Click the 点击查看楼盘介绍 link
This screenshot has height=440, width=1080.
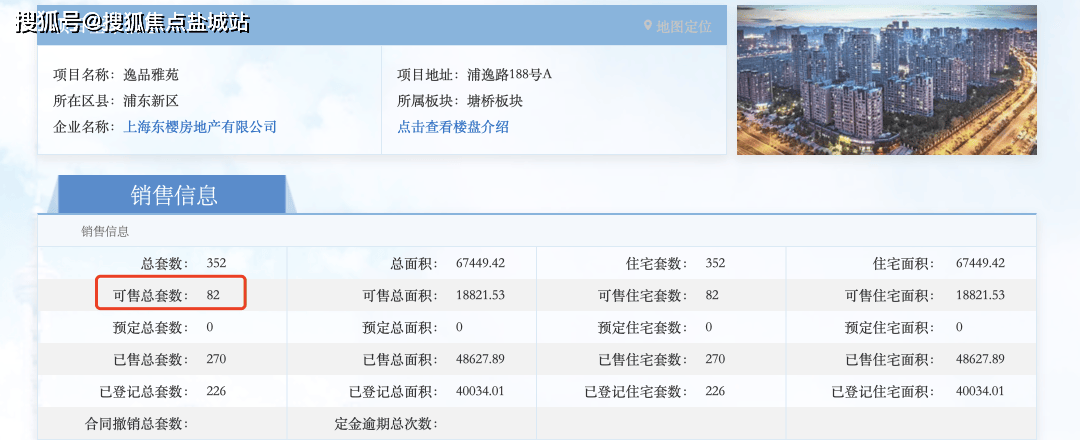[453, 127]
